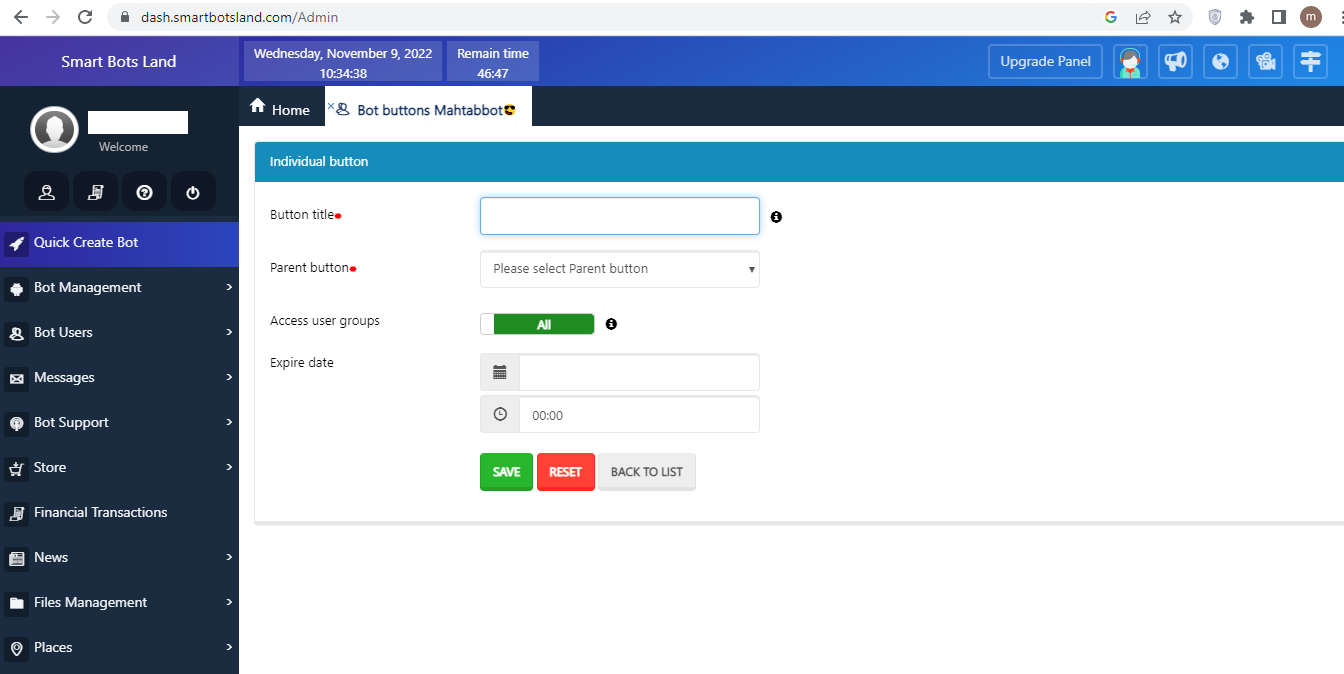This screenshot has height=674, width=1344.
Task: Click the Bot Management robot icon
Action: pos(16,288)
